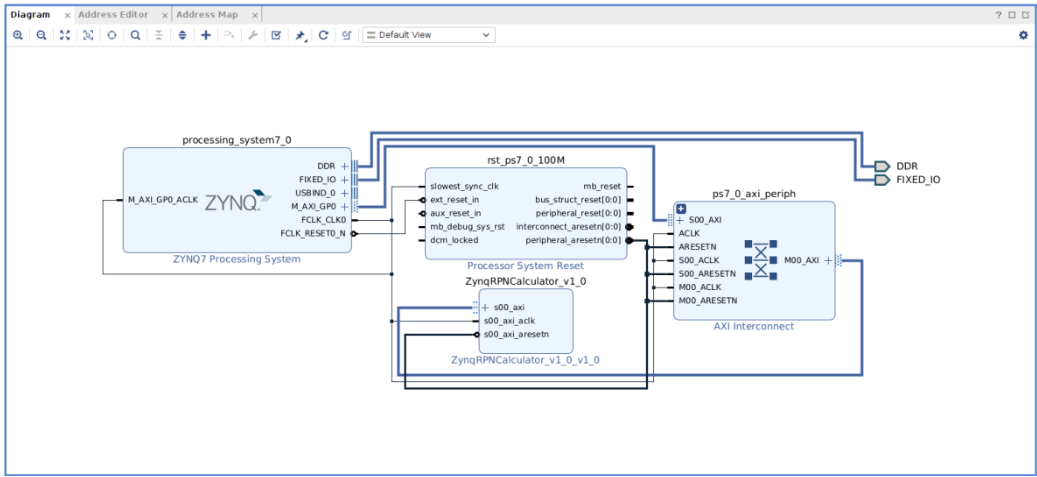Select the s00_axi_aclk pin

[510, 320]
